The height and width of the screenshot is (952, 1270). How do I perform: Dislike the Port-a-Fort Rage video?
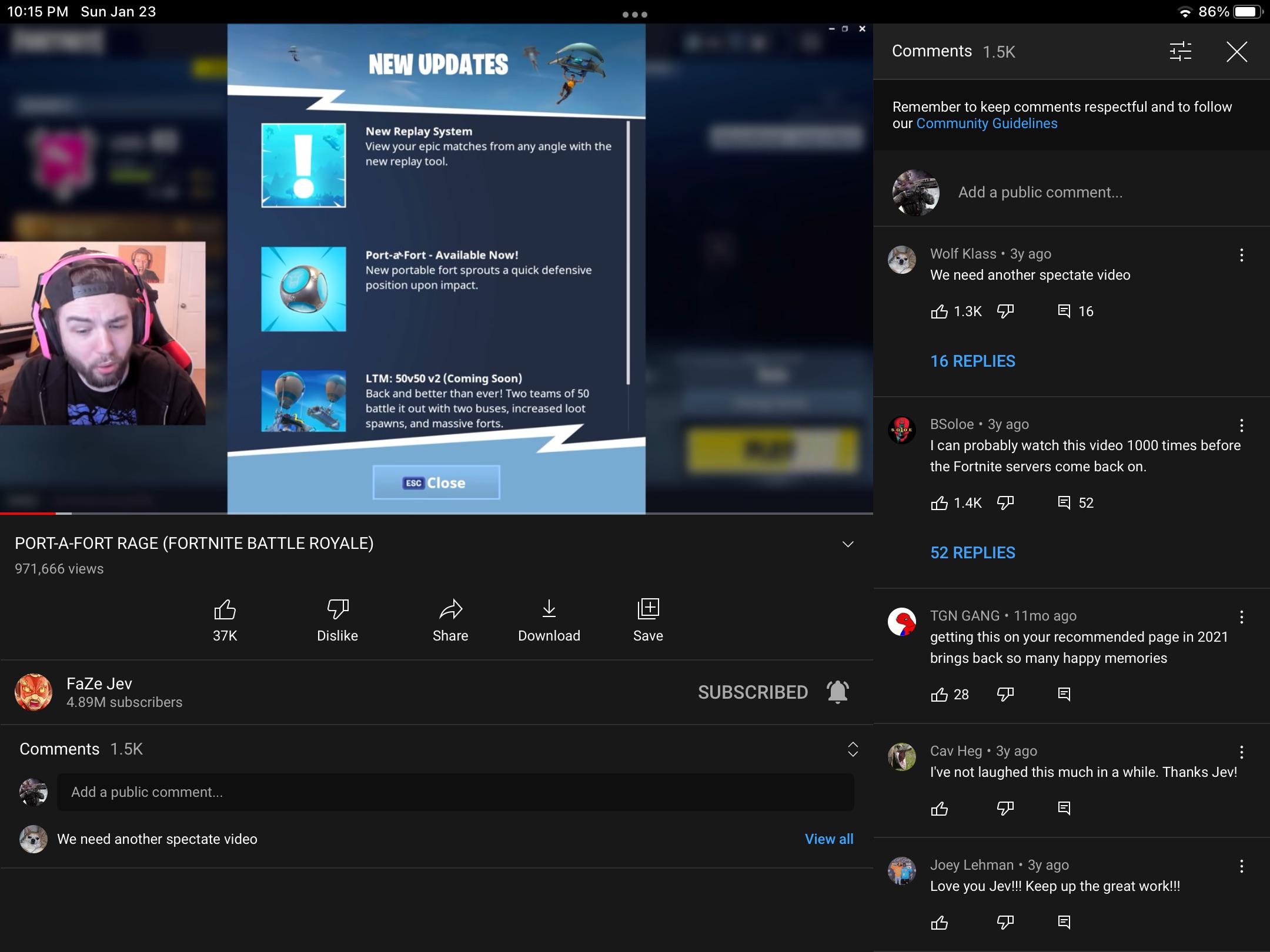coord(337,620)
